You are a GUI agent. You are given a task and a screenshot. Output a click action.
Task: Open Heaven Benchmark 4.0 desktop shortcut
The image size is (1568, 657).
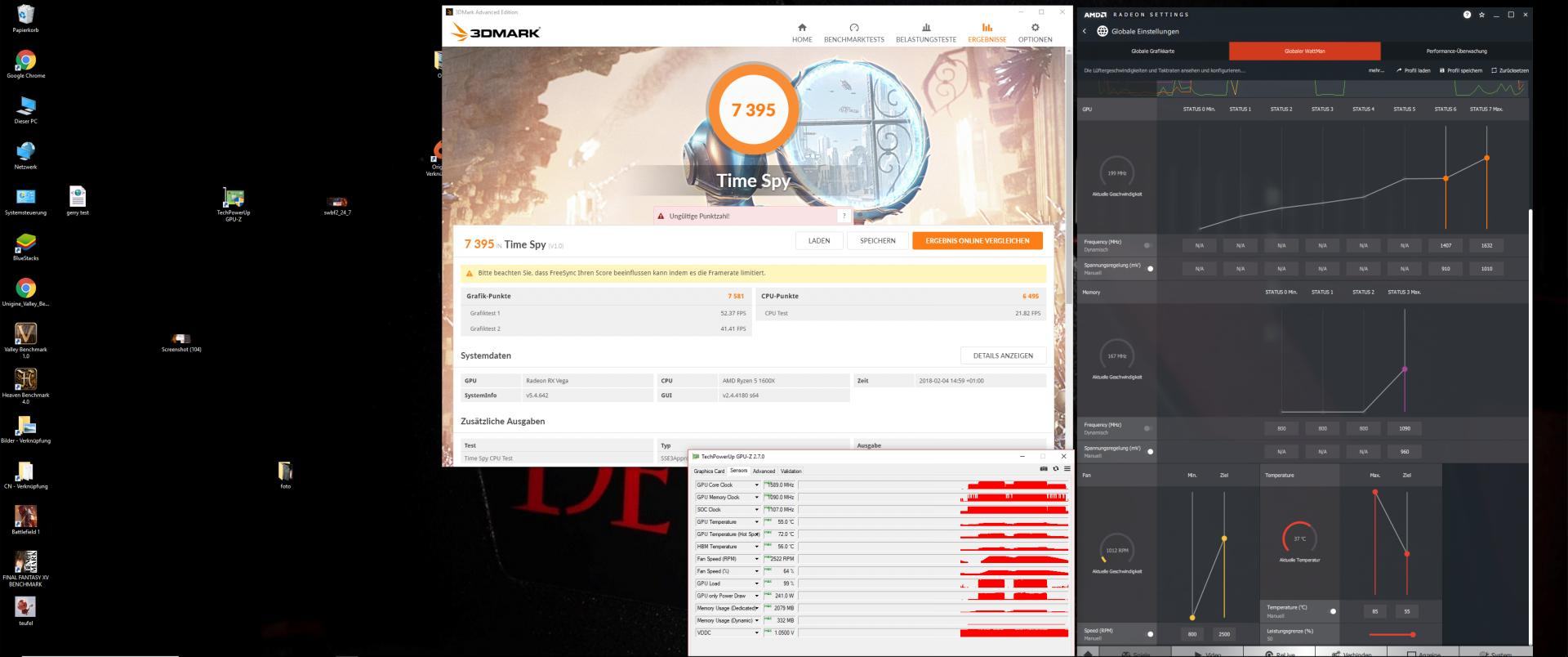coord(25,386)
